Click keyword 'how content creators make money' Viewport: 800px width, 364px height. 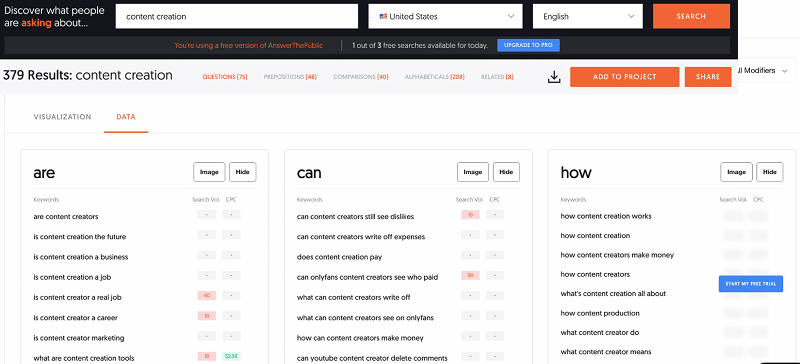(617, 255)
